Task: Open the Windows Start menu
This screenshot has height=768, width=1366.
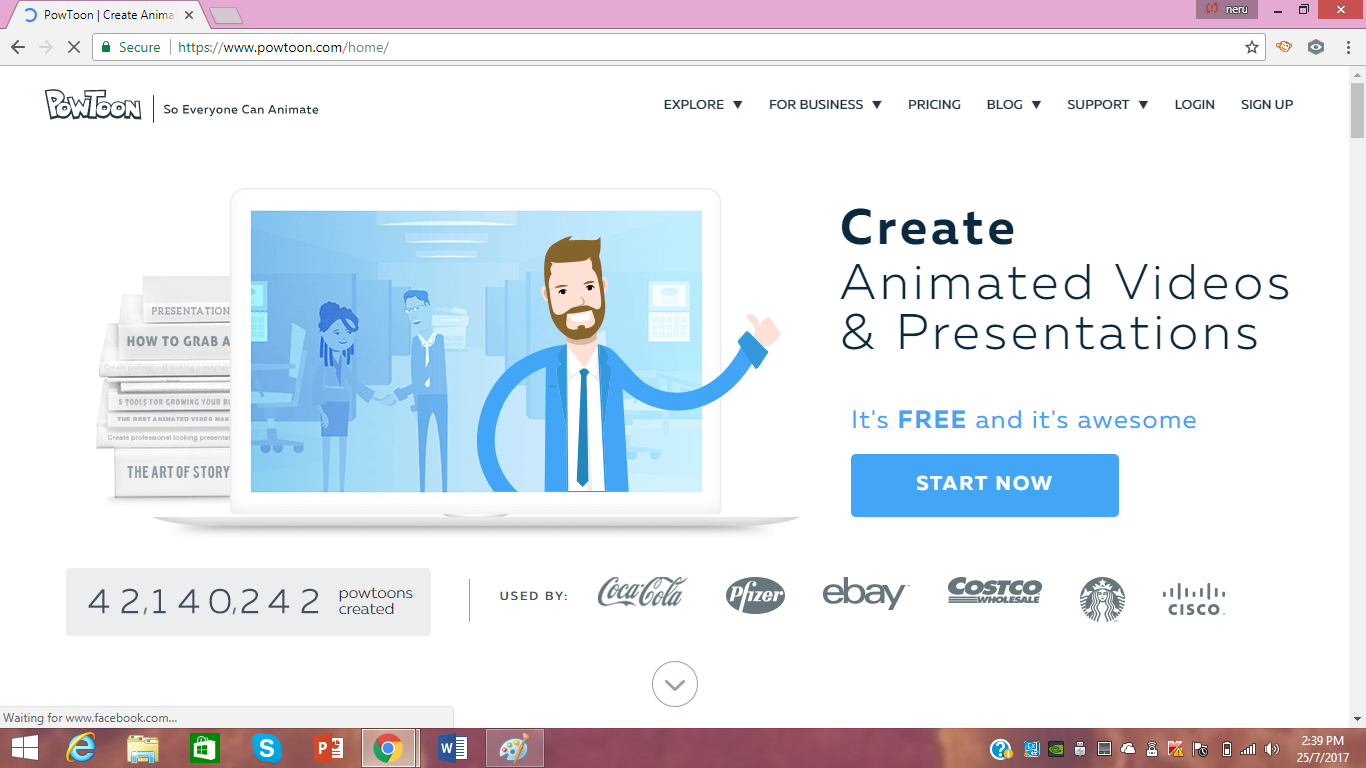Action: pos(25,748)
